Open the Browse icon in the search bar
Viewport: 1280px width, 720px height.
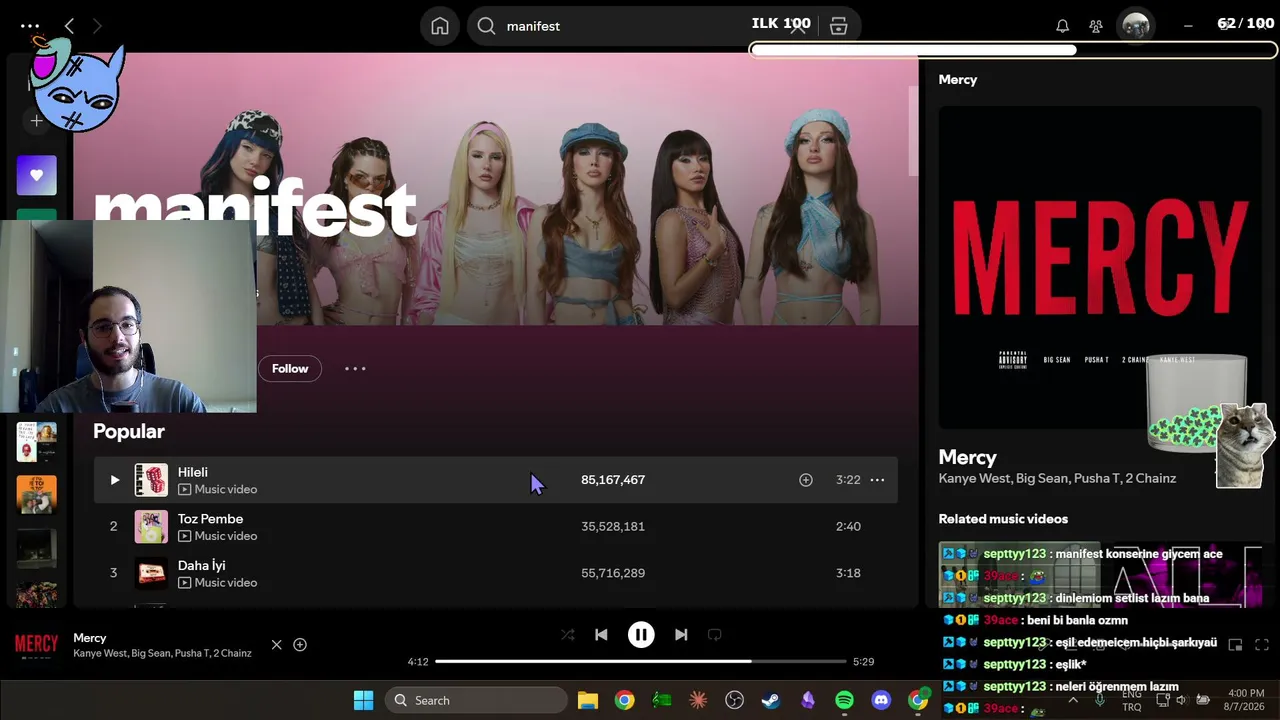[x=838, y=26]
